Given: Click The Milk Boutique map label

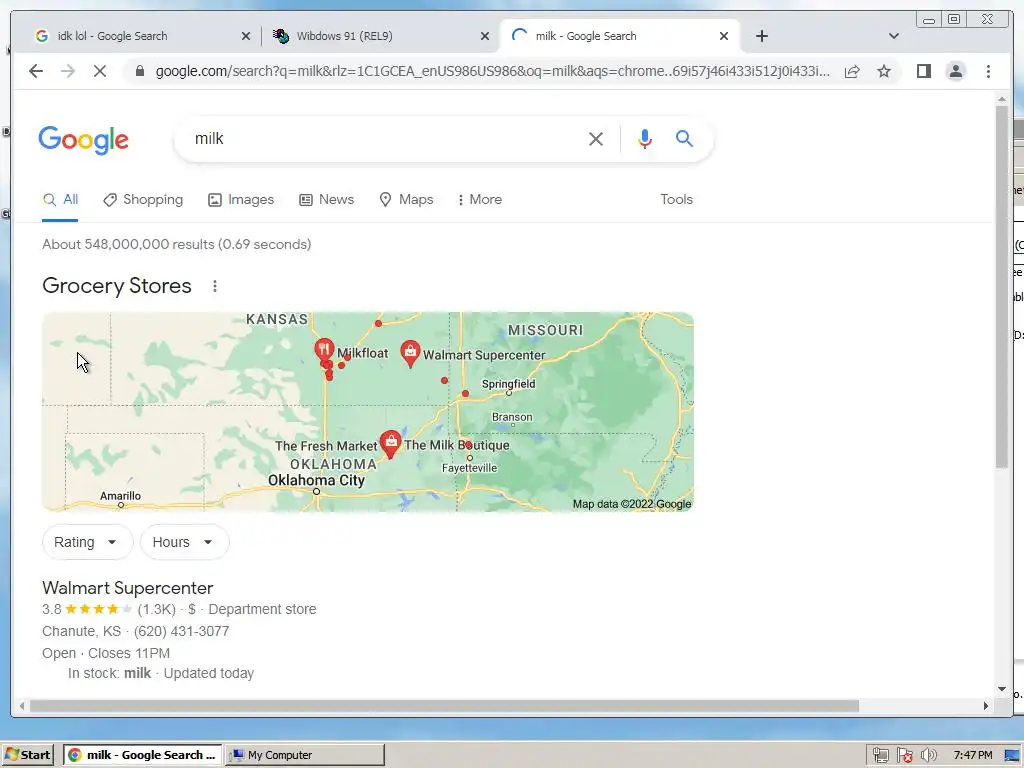Looking at the screenshot, I should click(456, 445).
